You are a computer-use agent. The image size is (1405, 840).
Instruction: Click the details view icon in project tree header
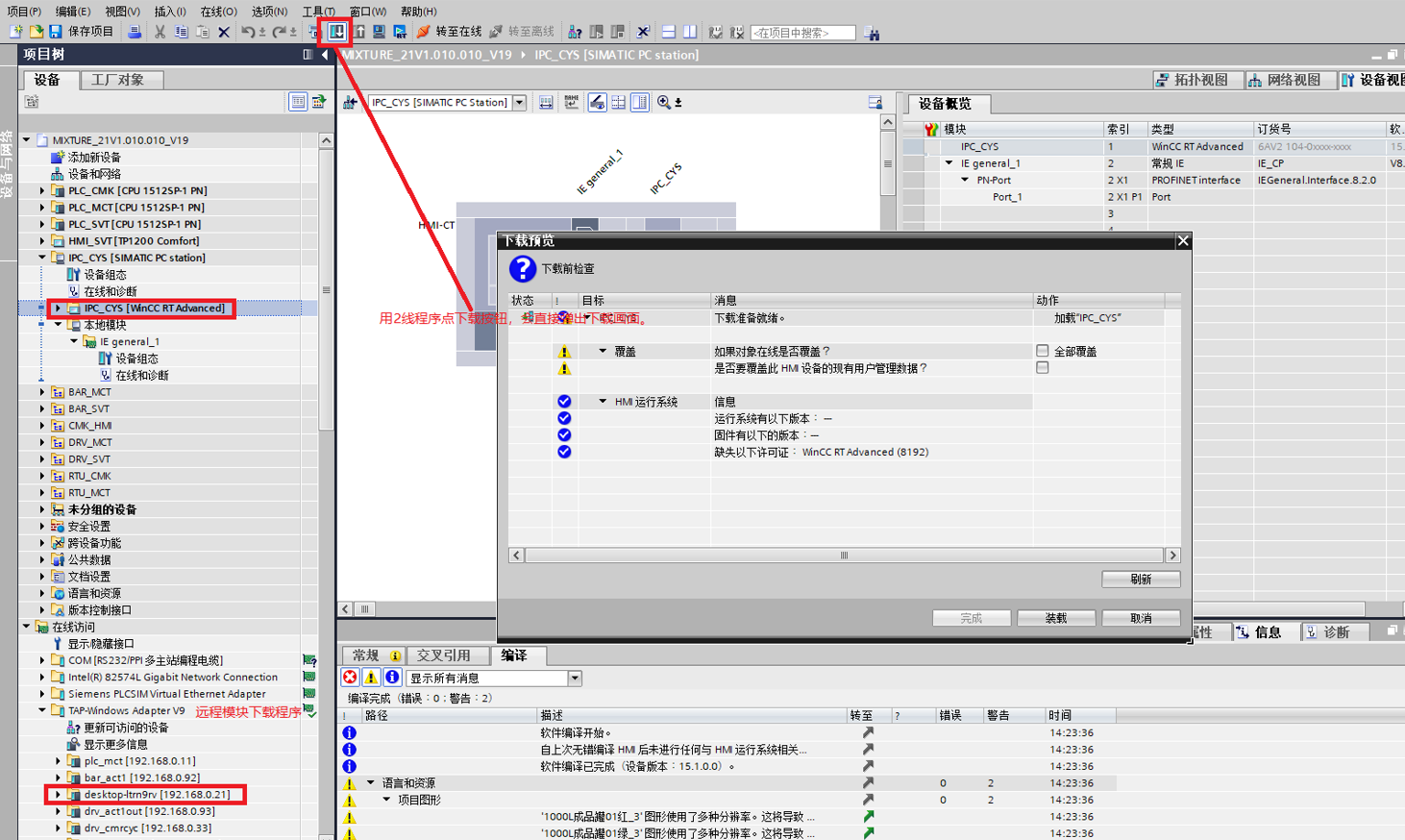point(298,101)
